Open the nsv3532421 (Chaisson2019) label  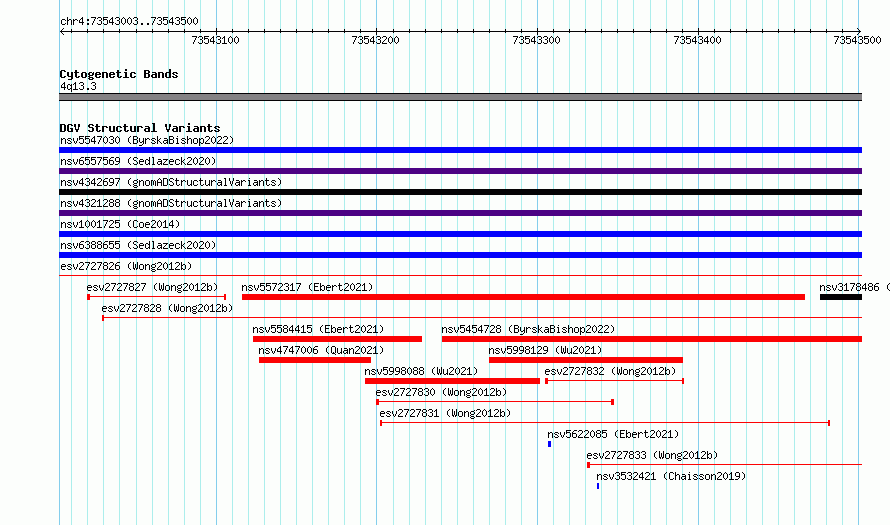coord(671,476)
